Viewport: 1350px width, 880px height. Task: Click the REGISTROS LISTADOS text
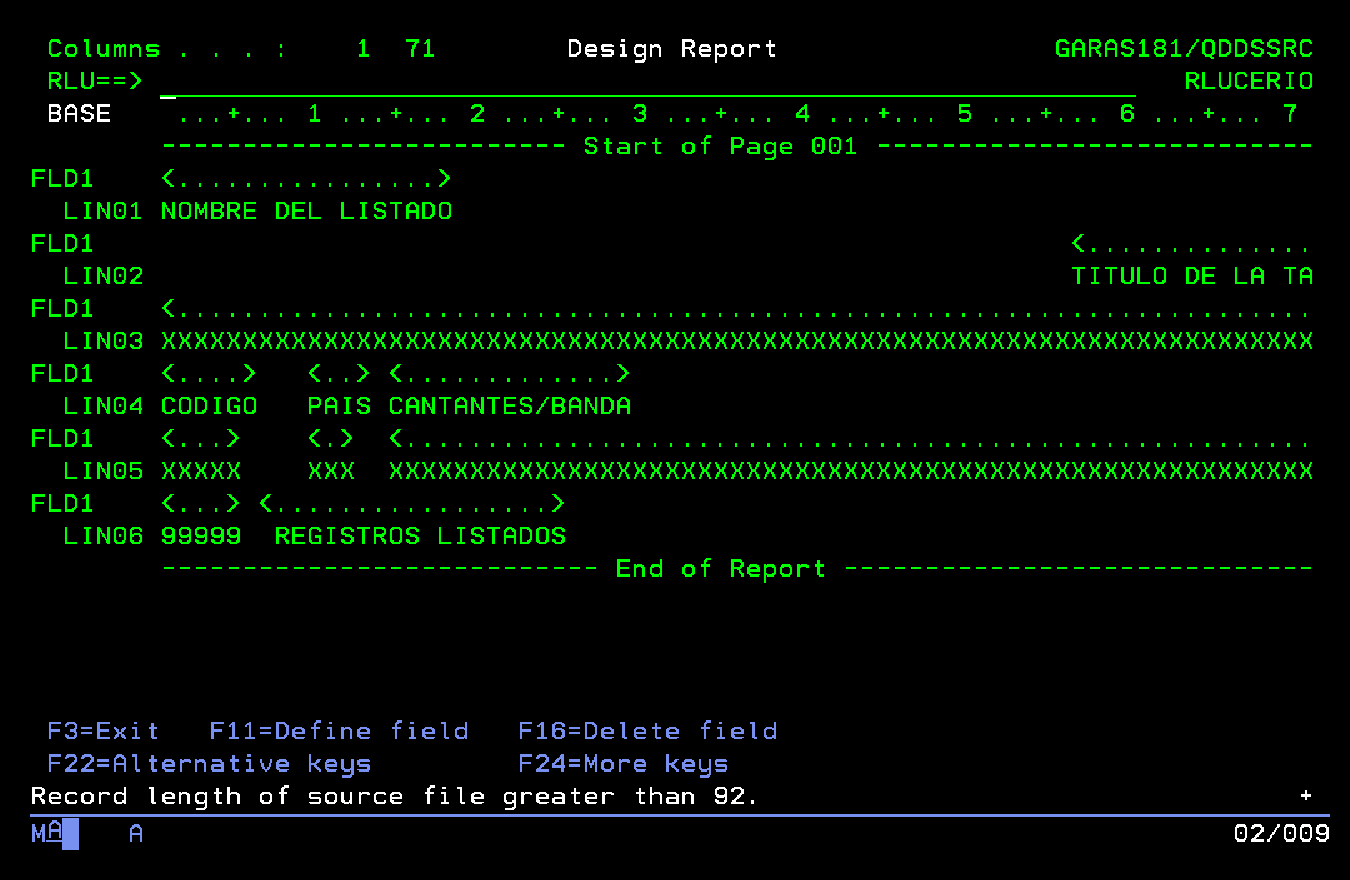(x=420, y=536)
